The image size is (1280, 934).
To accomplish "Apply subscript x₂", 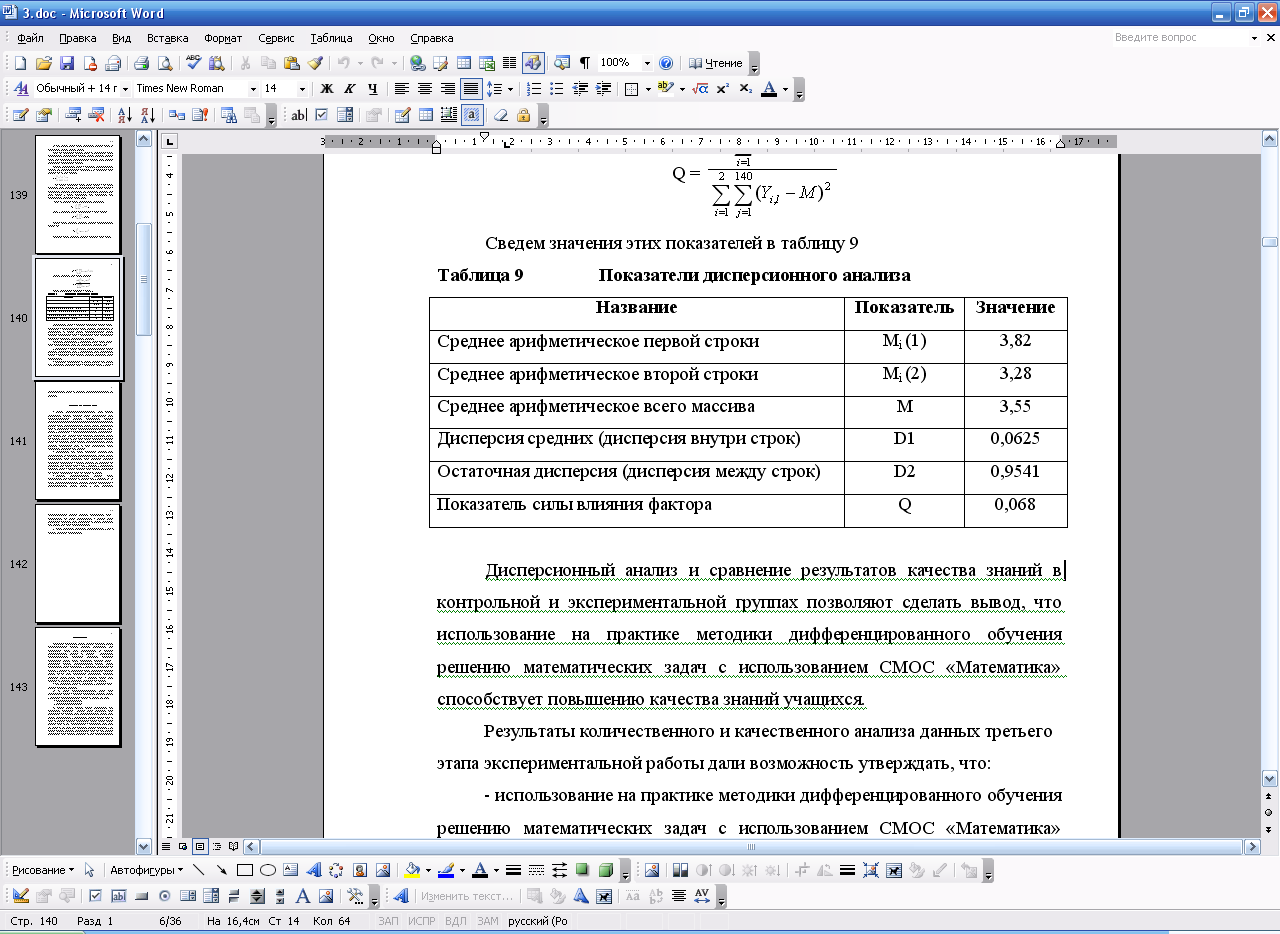I will (746, 88).
